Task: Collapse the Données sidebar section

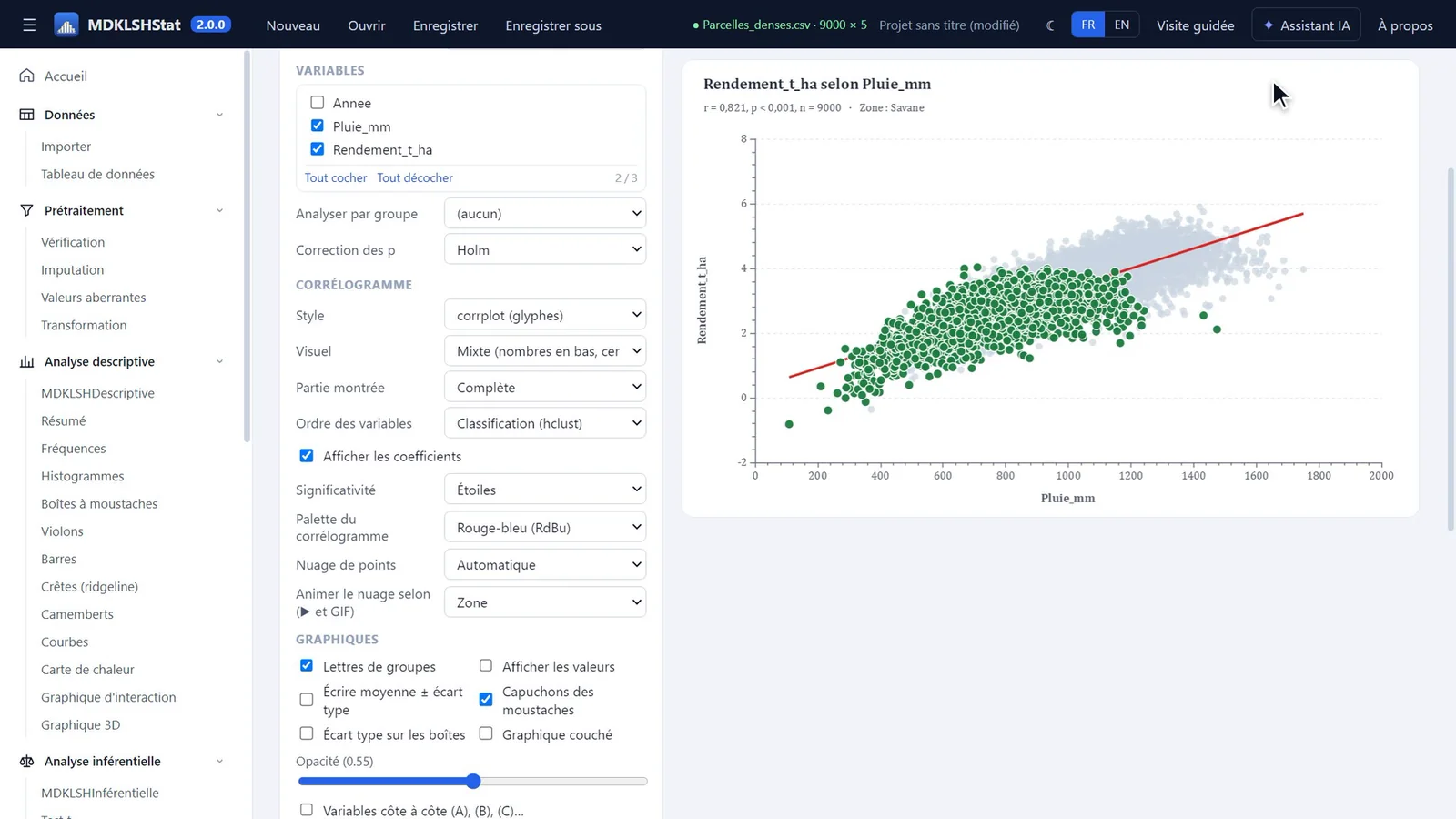Action: (x=219, y=115)
